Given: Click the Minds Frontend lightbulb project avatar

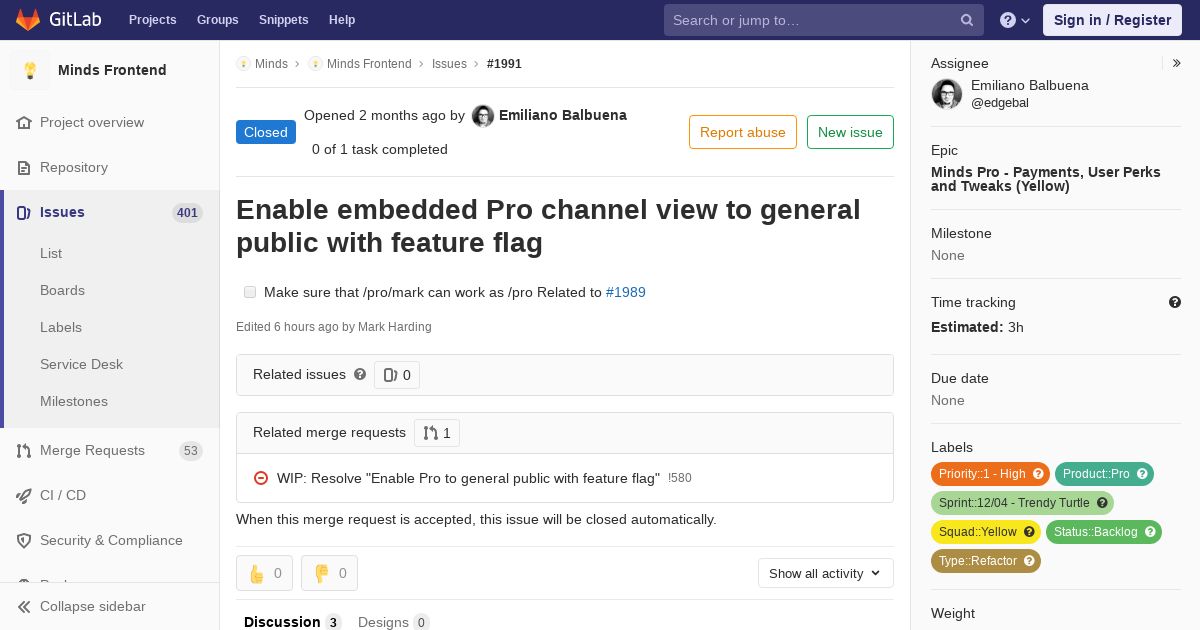Looking at the screenshot, I should coord(30,70).
